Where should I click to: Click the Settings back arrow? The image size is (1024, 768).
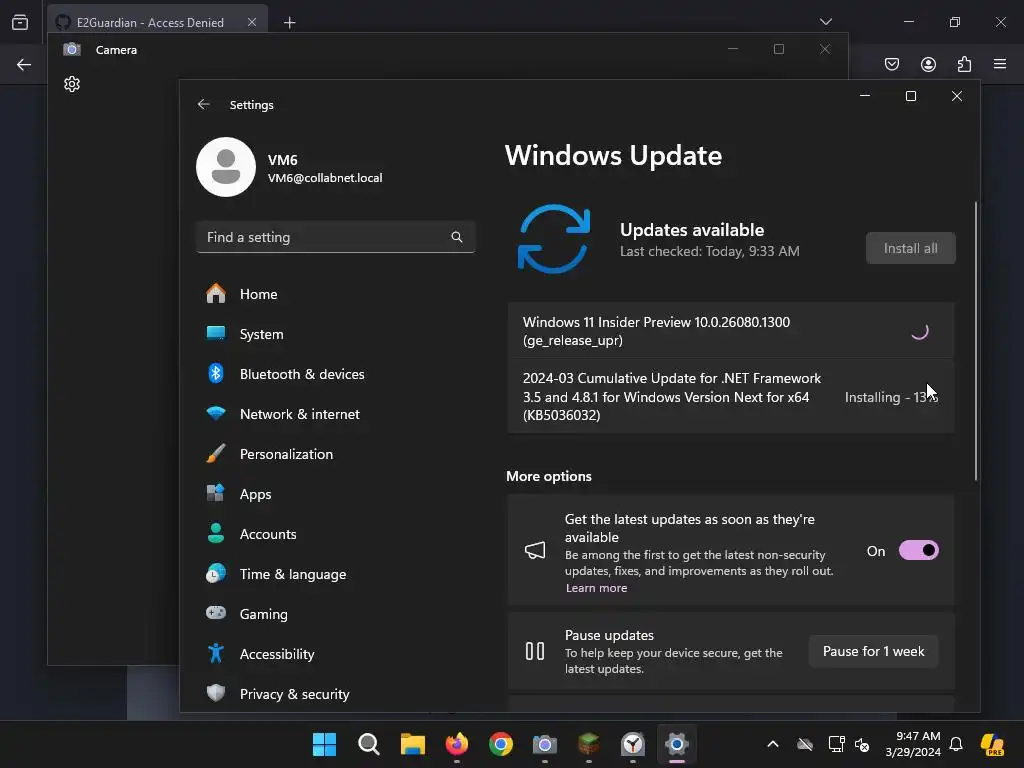pos(204,104)
